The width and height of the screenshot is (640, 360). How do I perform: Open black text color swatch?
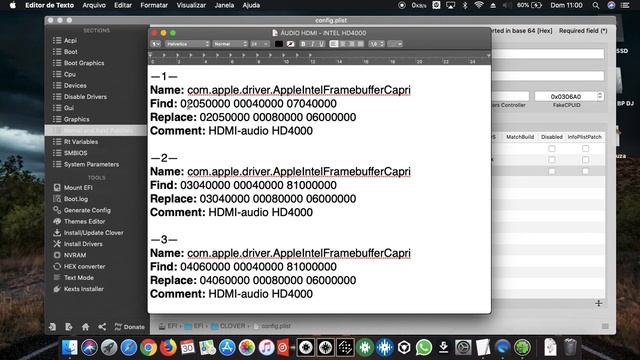279,44
